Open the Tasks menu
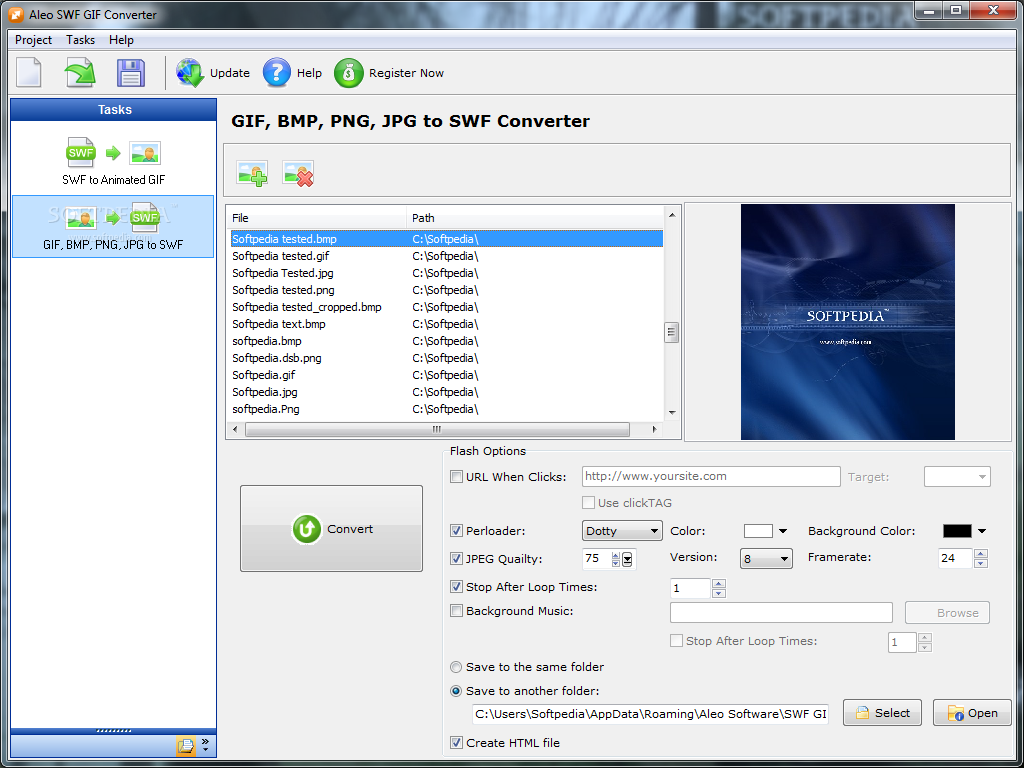Viewport: 1024px width, 768px height. pos(80,40)
